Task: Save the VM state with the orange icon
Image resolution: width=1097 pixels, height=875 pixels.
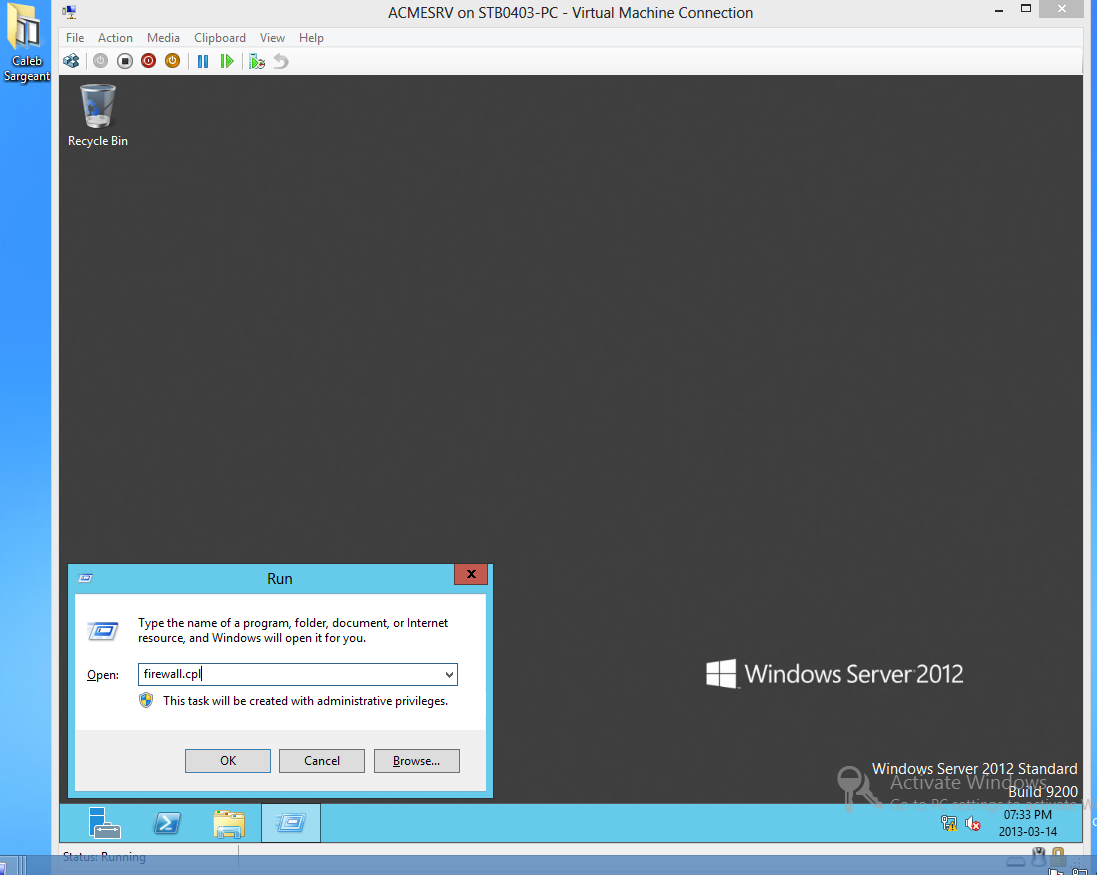Action: (x=172, y=62)
